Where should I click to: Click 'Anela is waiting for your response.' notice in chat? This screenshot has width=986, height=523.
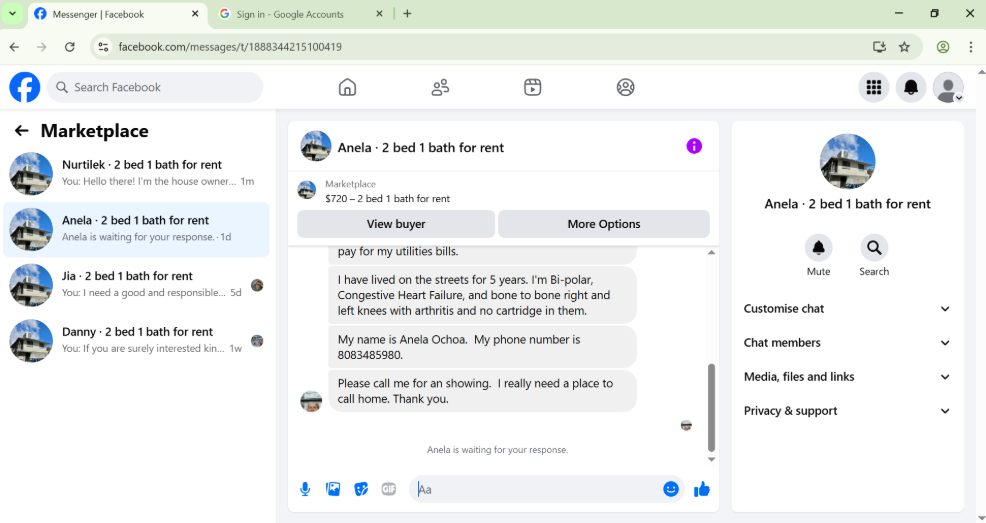pos(497,449)
